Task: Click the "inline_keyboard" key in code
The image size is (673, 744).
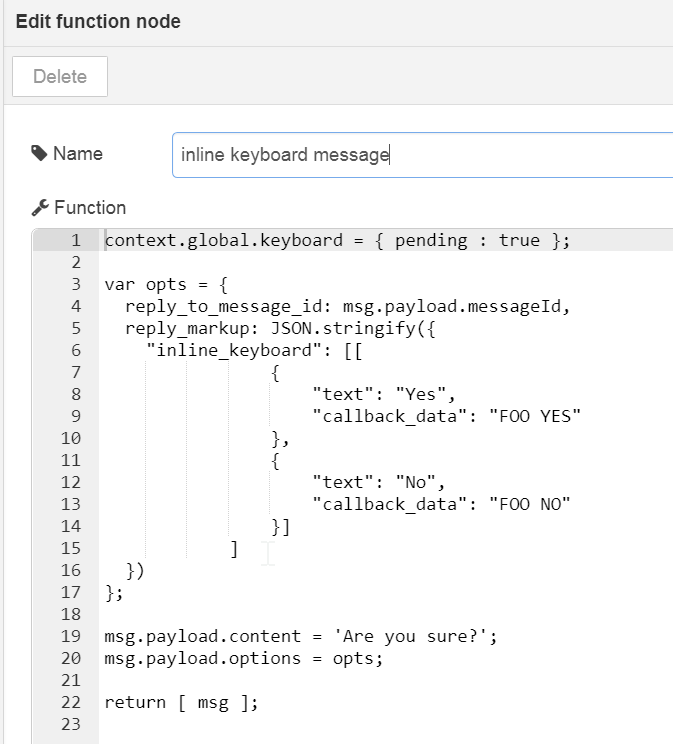Action: (x=228, y=350)
